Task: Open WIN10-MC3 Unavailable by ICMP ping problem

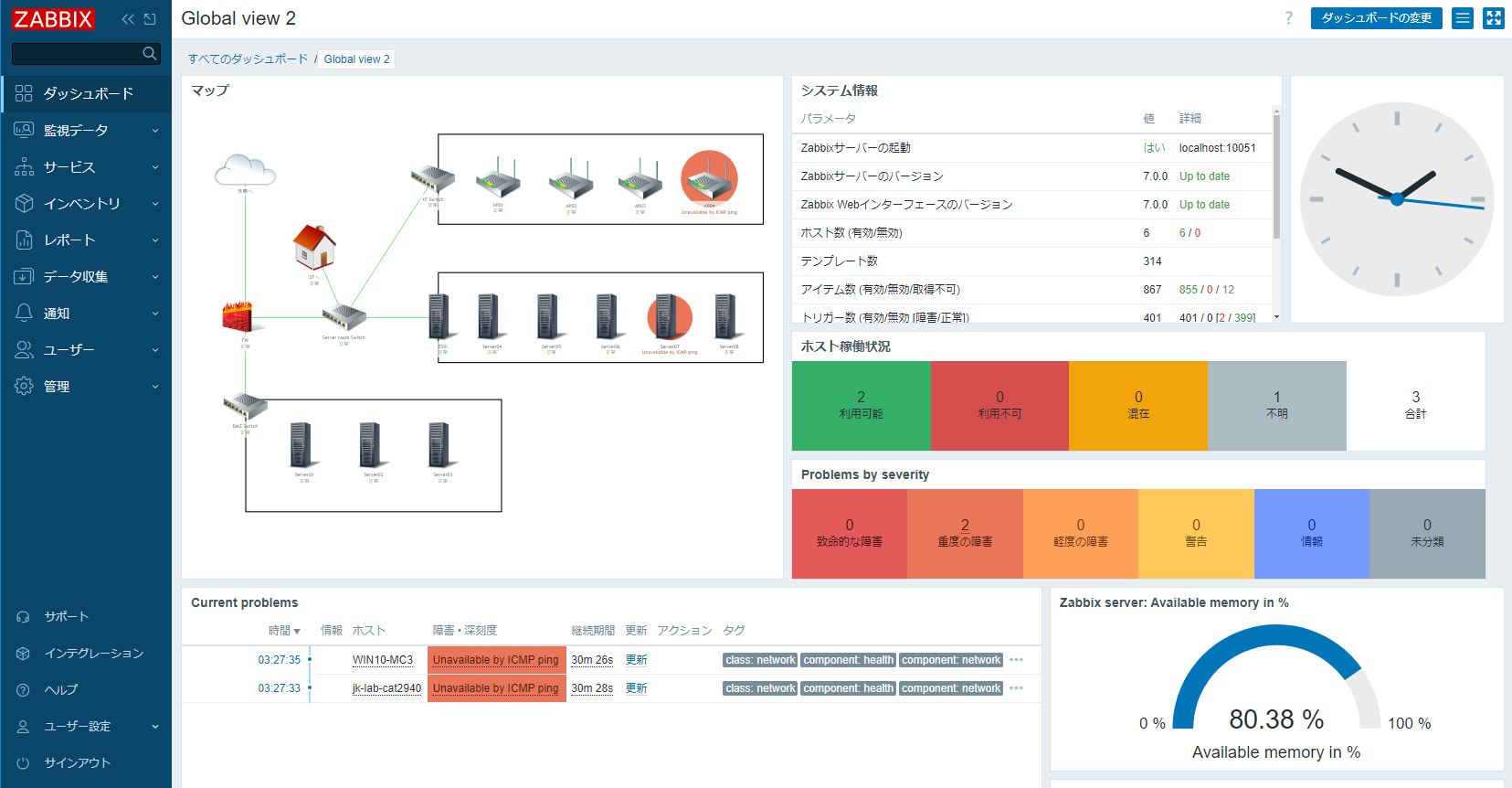Action: pos(496,660)
